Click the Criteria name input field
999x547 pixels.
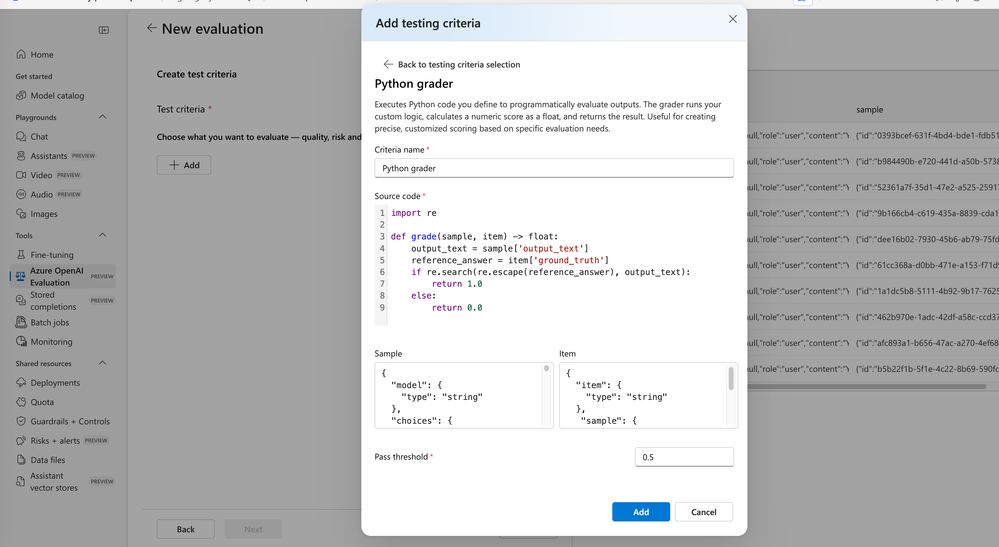click(554, 168)
